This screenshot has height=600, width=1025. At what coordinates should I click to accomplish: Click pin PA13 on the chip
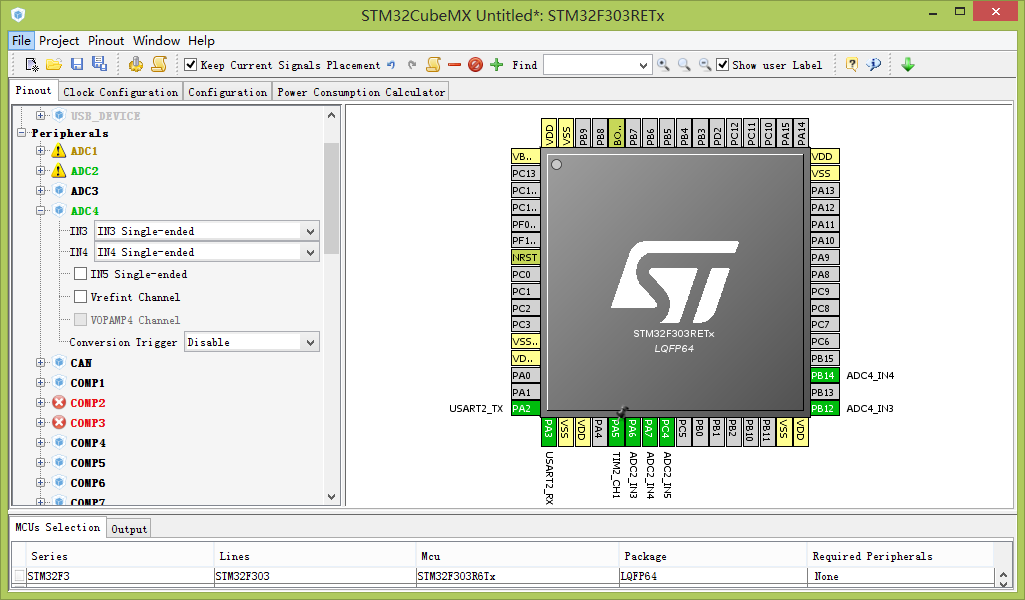tap(824, 190)
